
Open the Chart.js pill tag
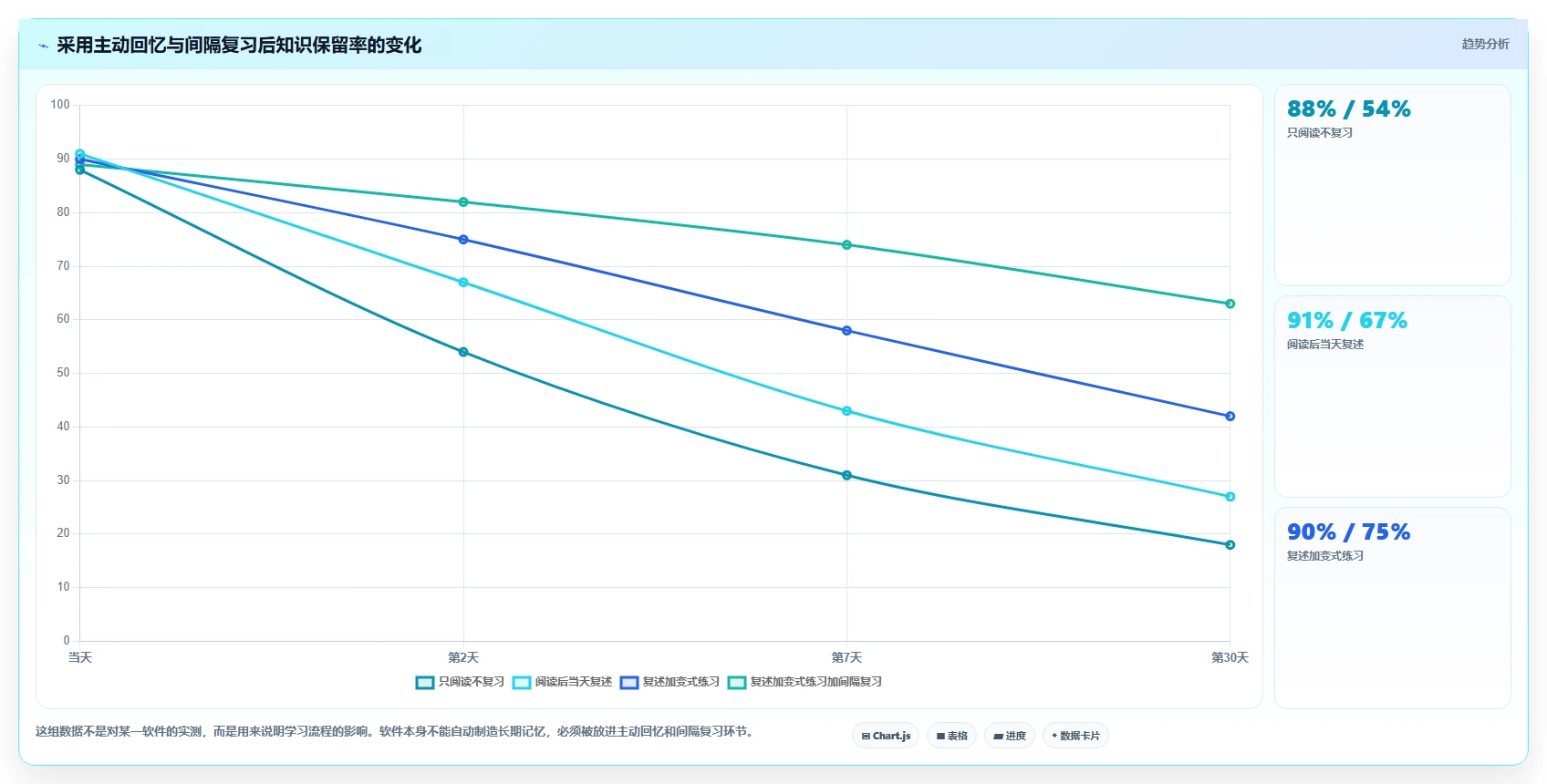coord(886,736)
